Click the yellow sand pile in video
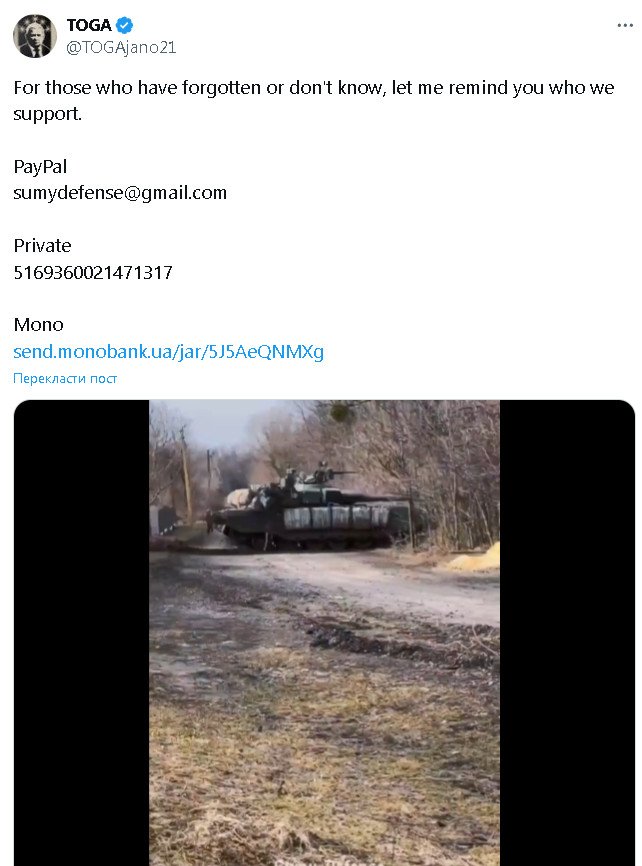Screen dimensions: 642x866 [x=475, y=559]
